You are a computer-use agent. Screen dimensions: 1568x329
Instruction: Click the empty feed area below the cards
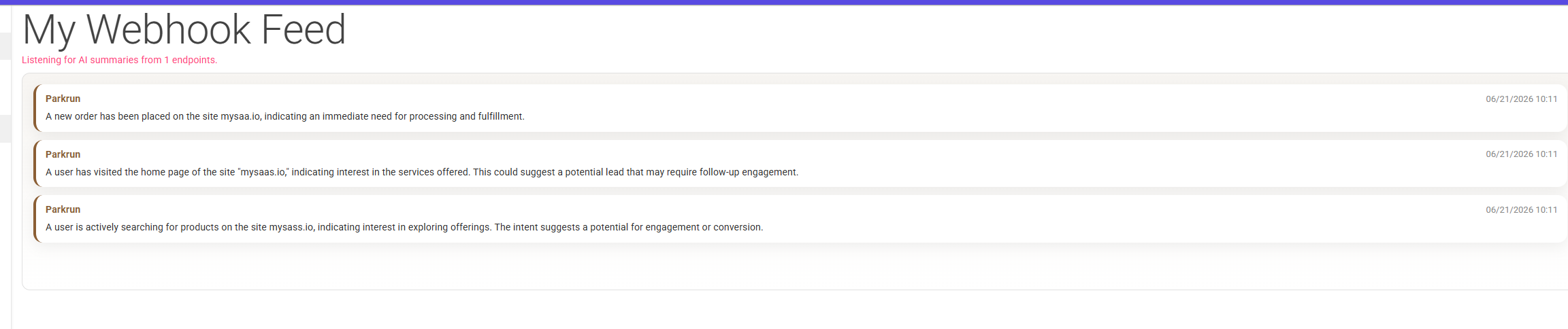point(796,266)
